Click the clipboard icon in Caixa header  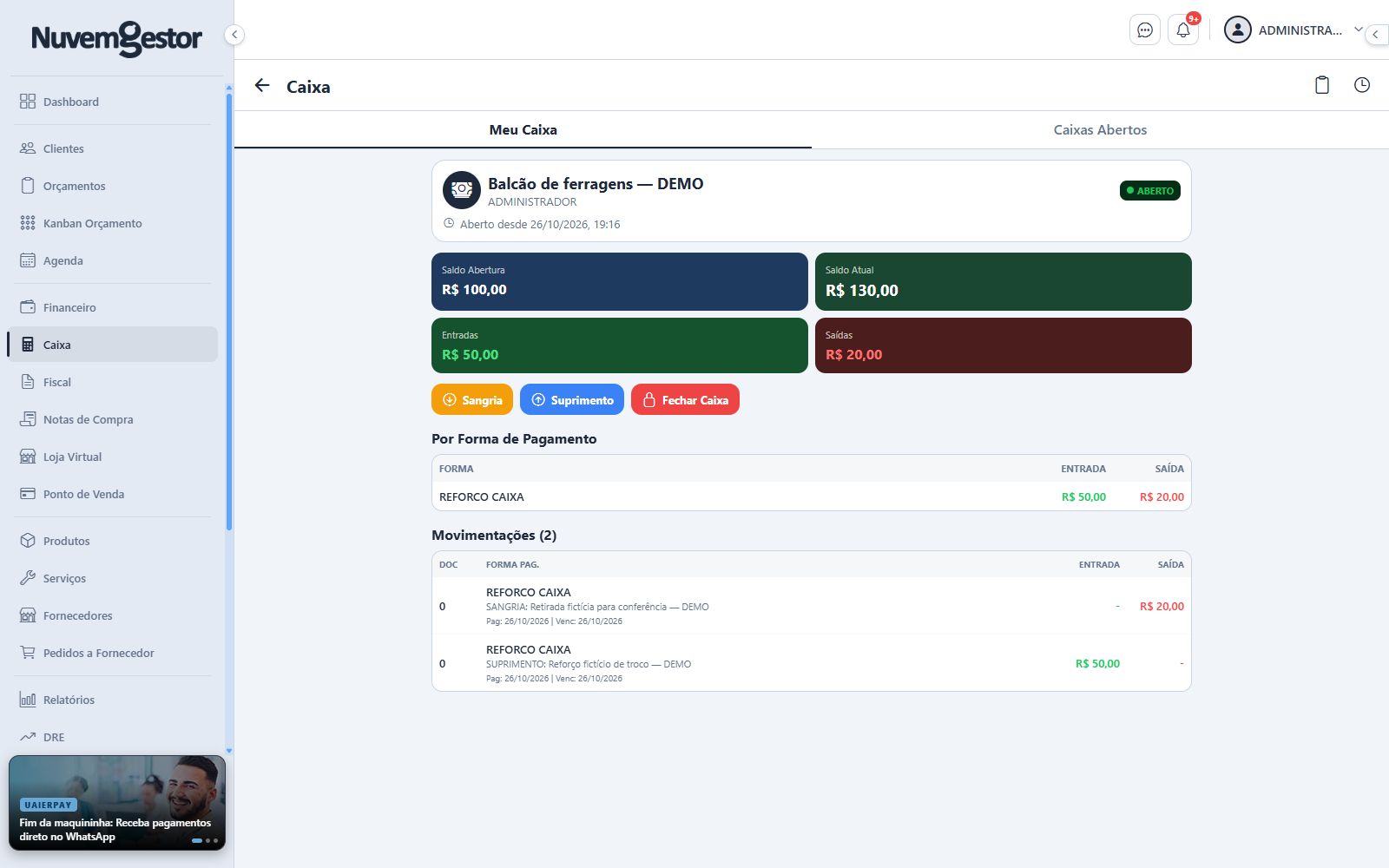1322,85
